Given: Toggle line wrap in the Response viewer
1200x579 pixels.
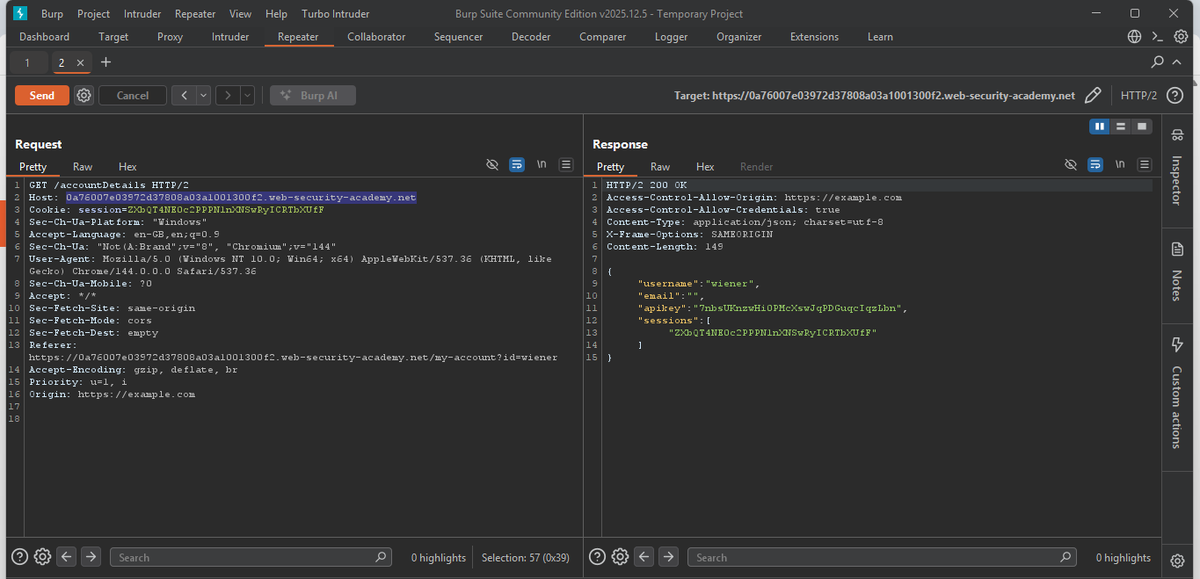Looking at the screenshot, I should tap(1096, 165).
